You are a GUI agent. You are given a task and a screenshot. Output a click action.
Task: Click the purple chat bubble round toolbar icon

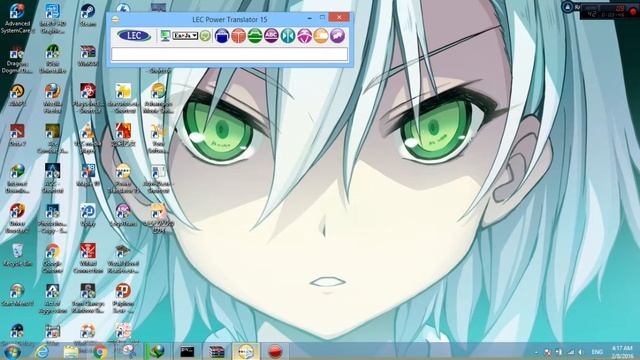(x=338, y=36)
